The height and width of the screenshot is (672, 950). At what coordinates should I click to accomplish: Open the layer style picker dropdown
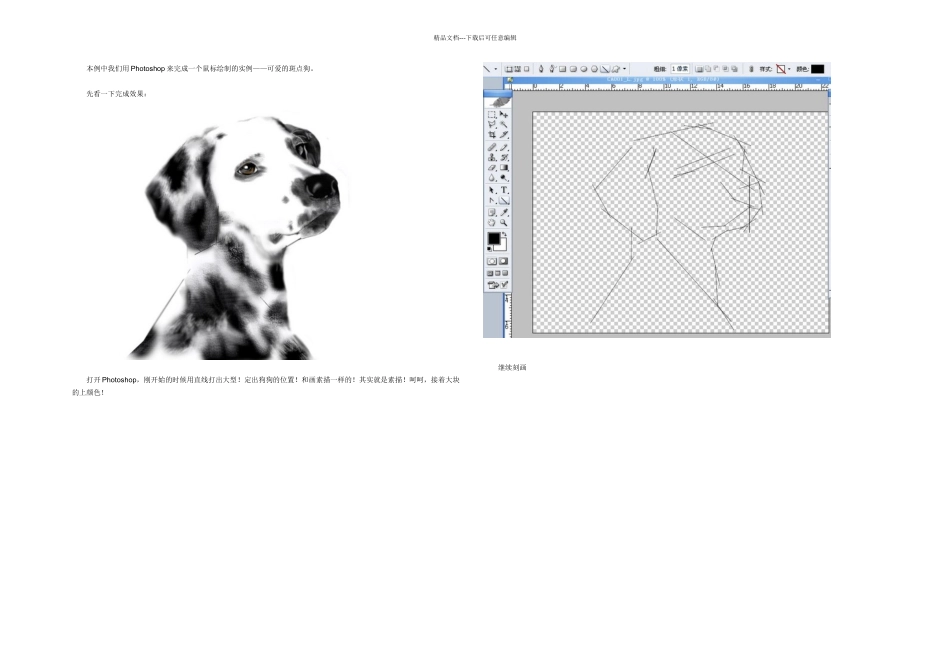(x=789, y=69)
